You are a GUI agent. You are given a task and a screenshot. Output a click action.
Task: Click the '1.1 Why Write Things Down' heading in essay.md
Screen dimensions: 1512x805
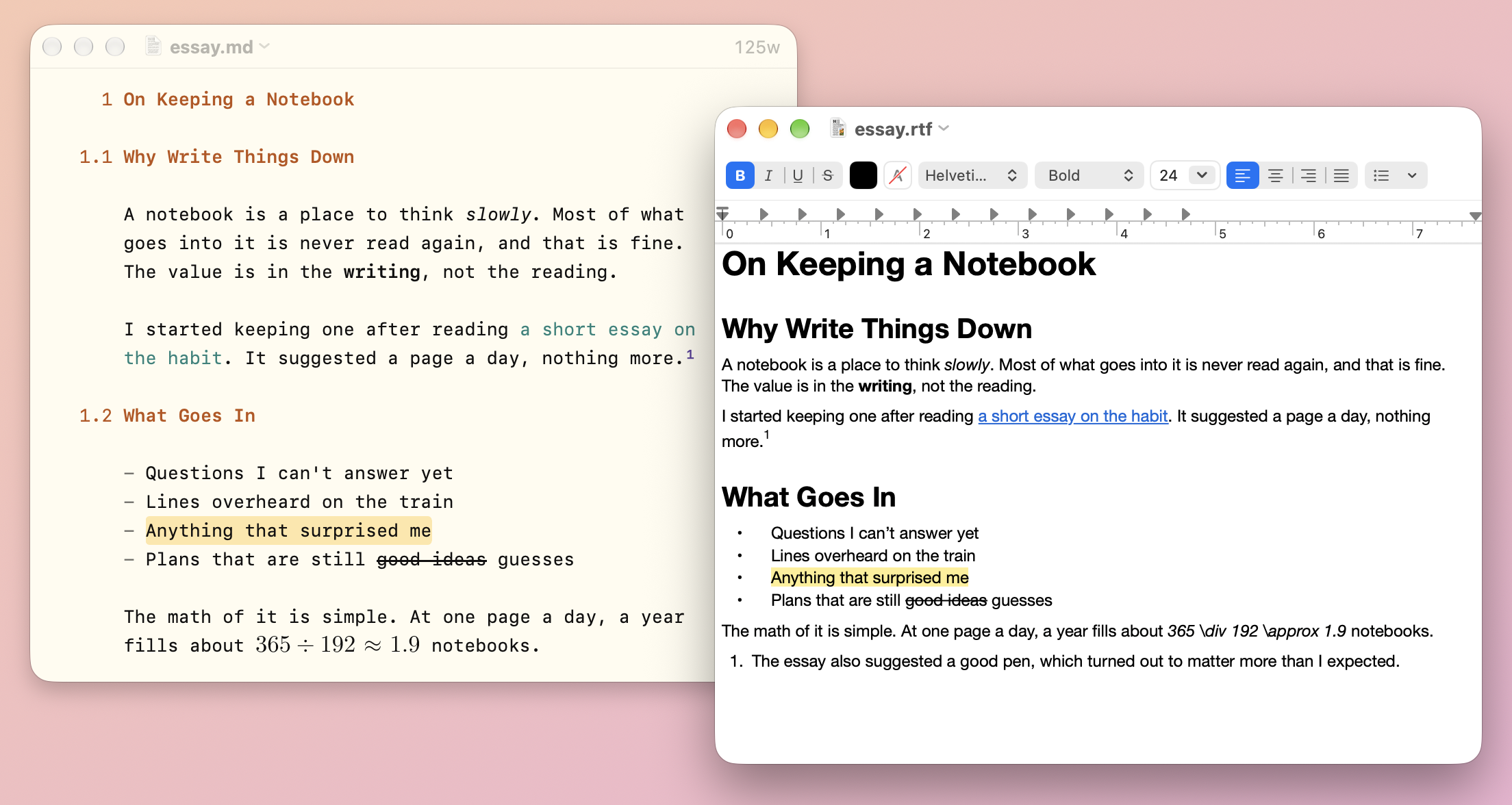click(x=216, y=157)
